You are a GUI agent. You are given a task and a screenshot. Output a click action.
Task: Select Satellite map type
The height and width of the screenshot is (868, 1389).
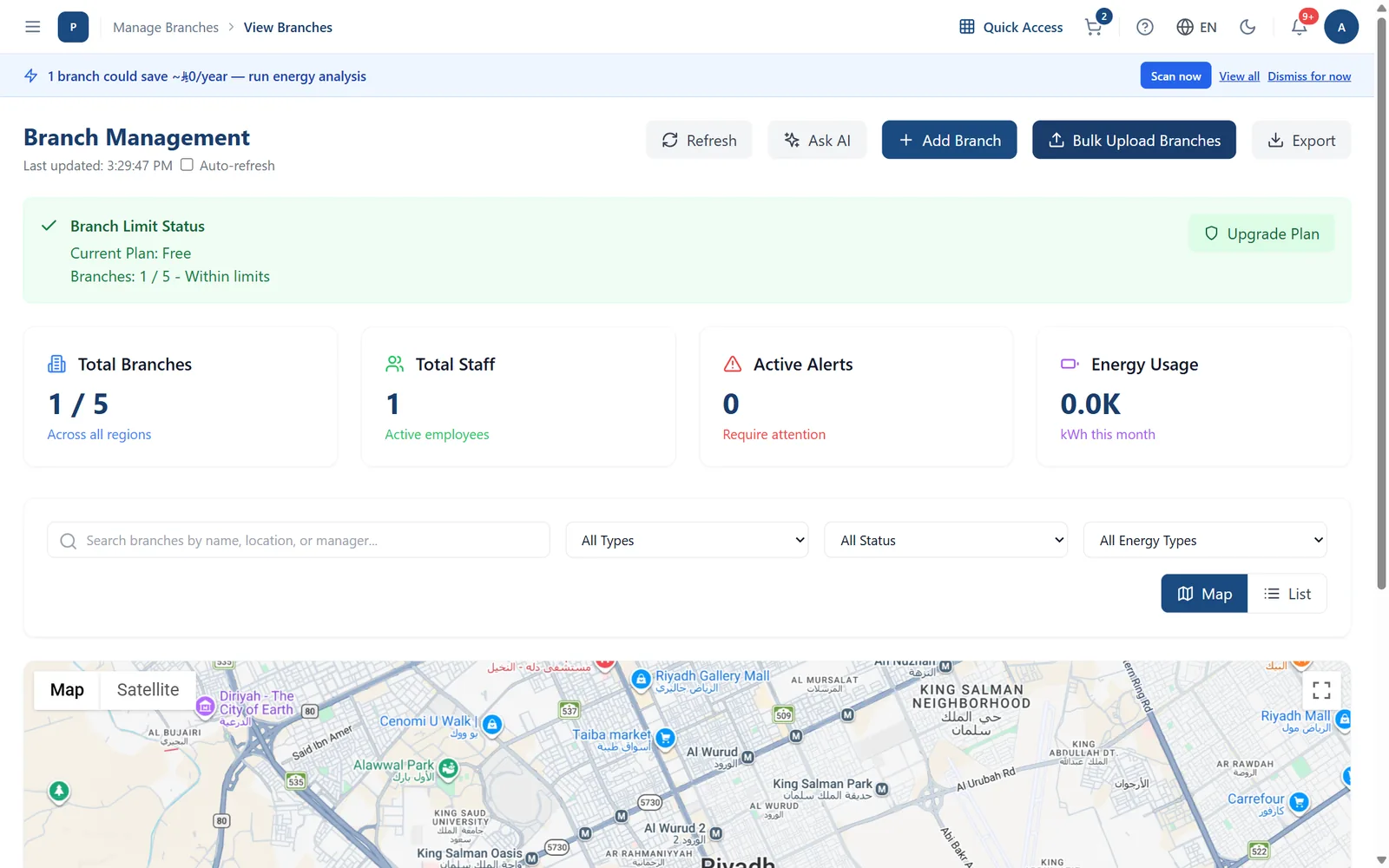pyautogui.click(x=148, y=690)
